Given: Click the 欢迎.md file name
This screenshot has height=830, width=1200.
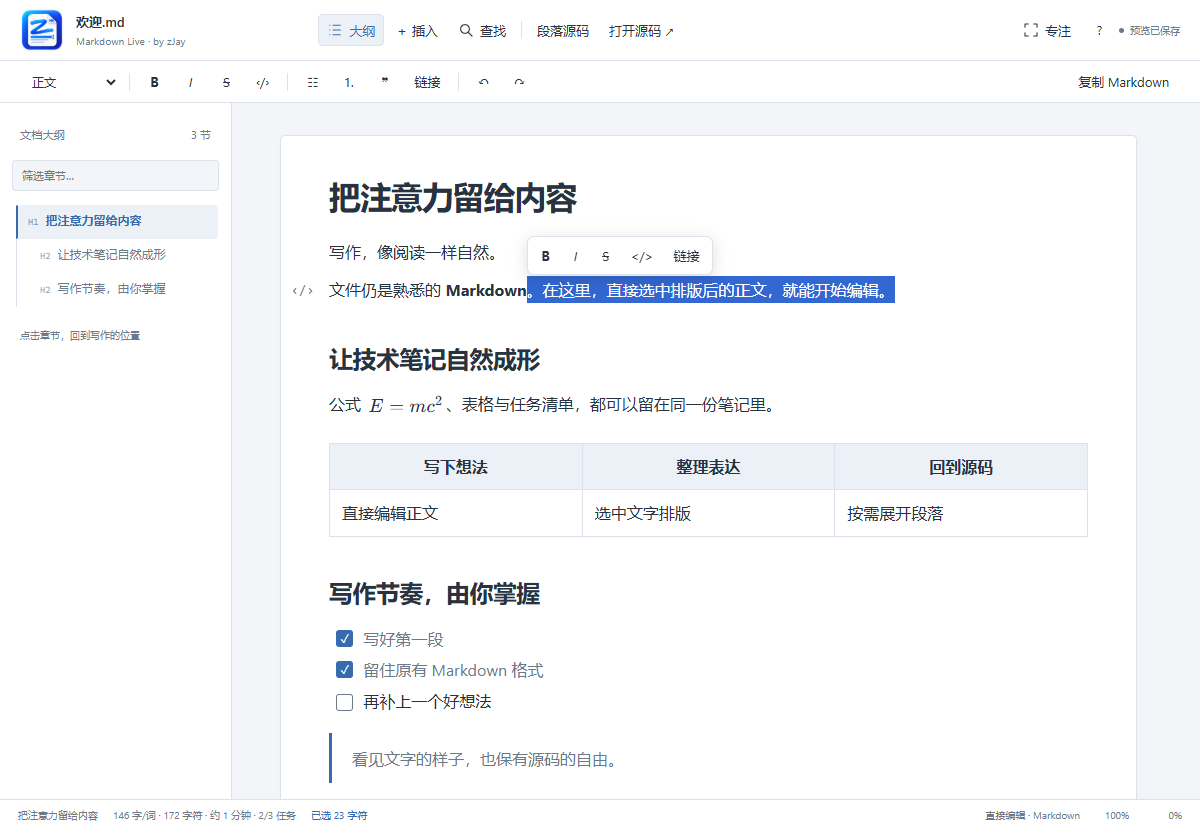Looking at the screenshot, I should coord(100,22).
